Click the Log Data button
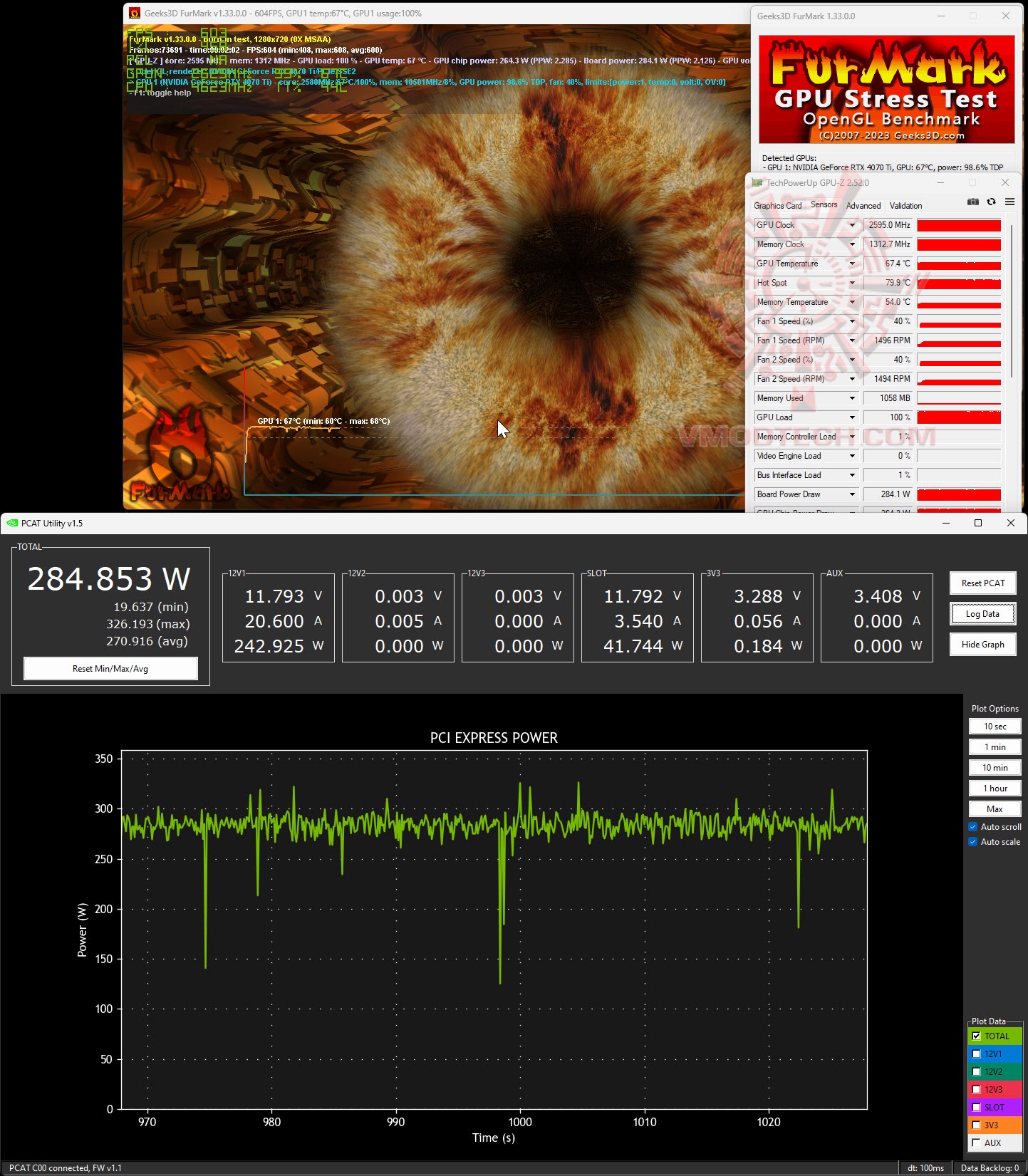 click(x=982, y=614)
